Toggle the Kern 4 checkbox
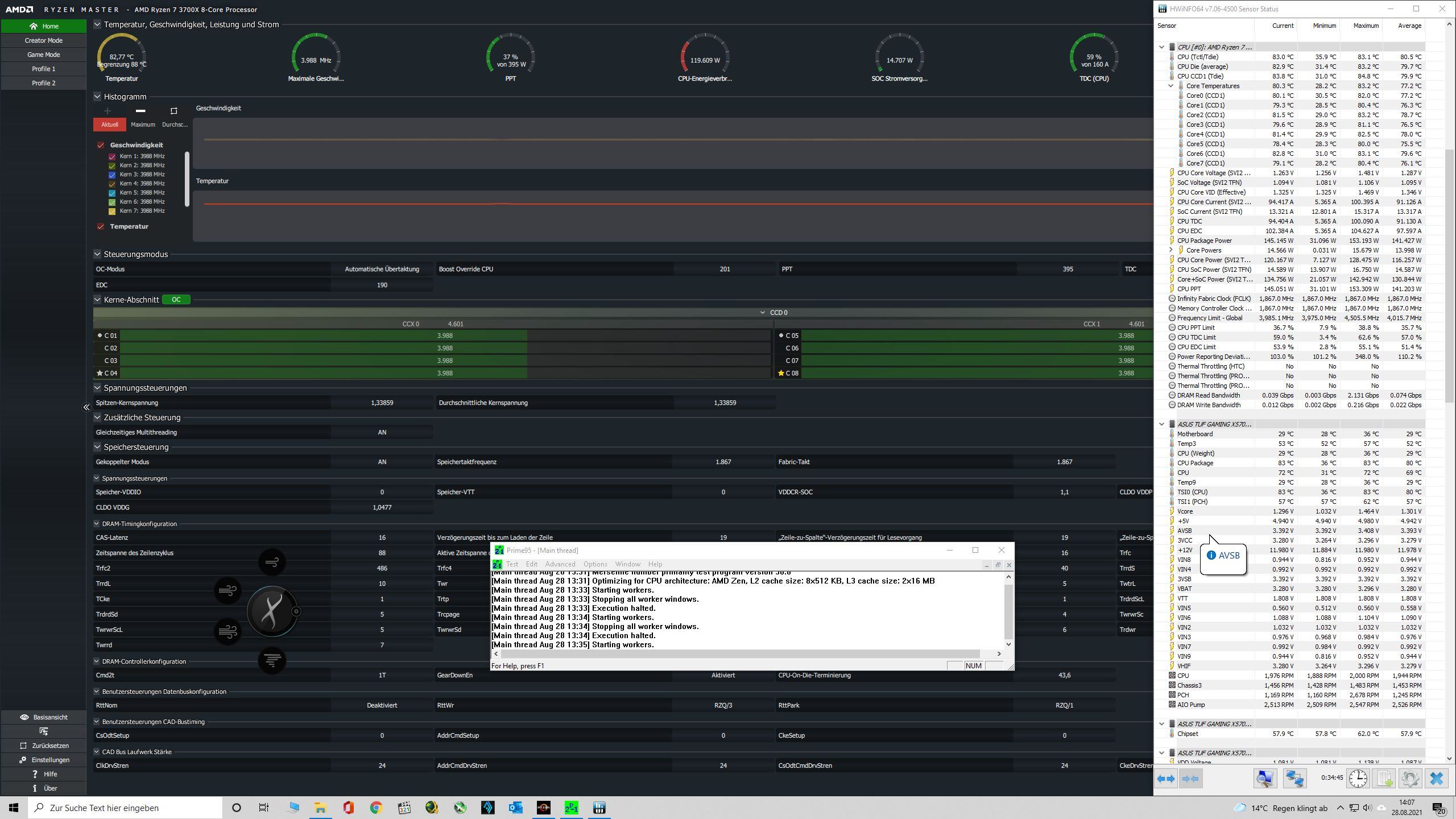 (x=112, y=184)
